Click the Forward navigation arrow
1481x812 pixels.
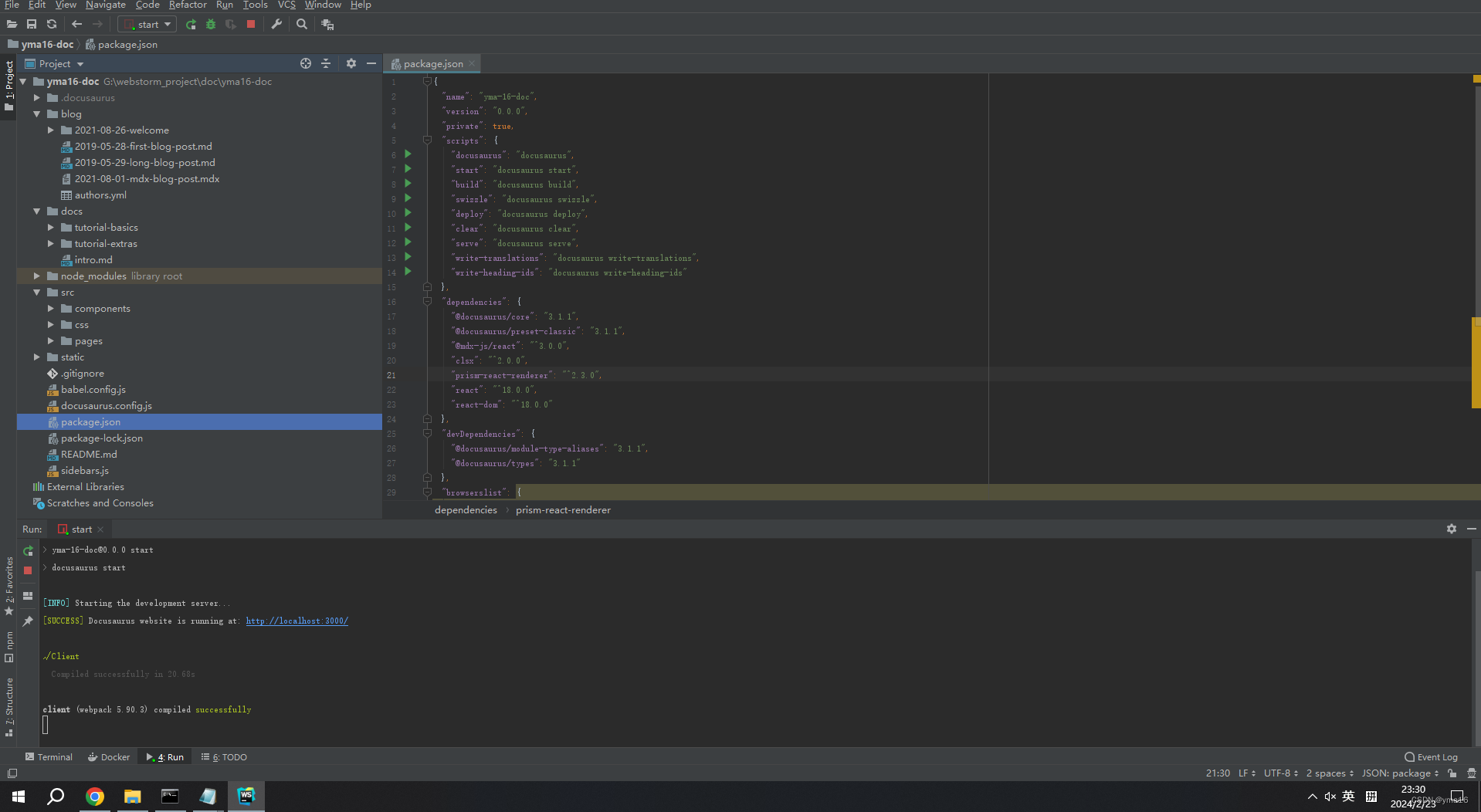(97, 25)
